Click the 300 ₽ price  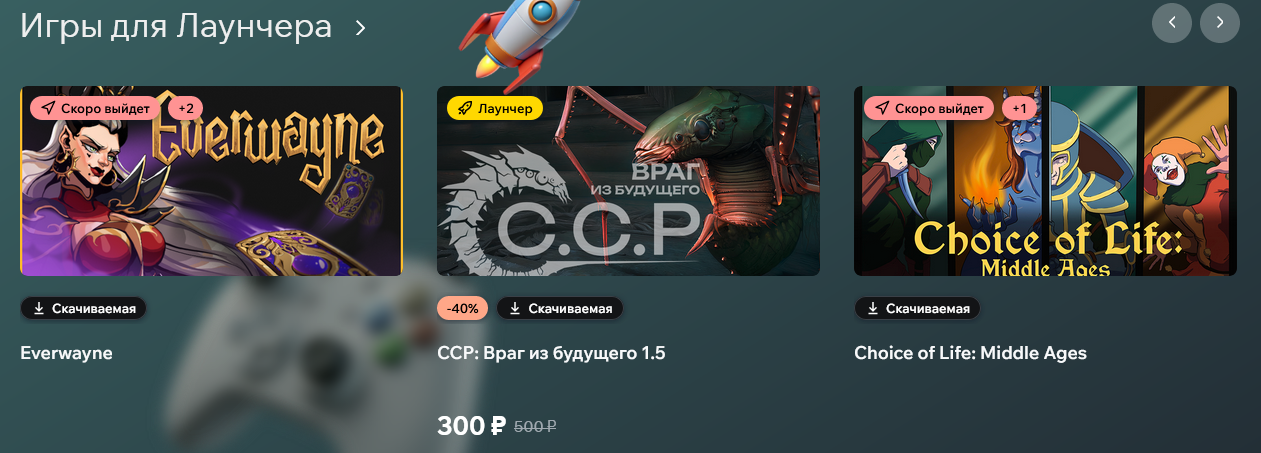point(472,426)
